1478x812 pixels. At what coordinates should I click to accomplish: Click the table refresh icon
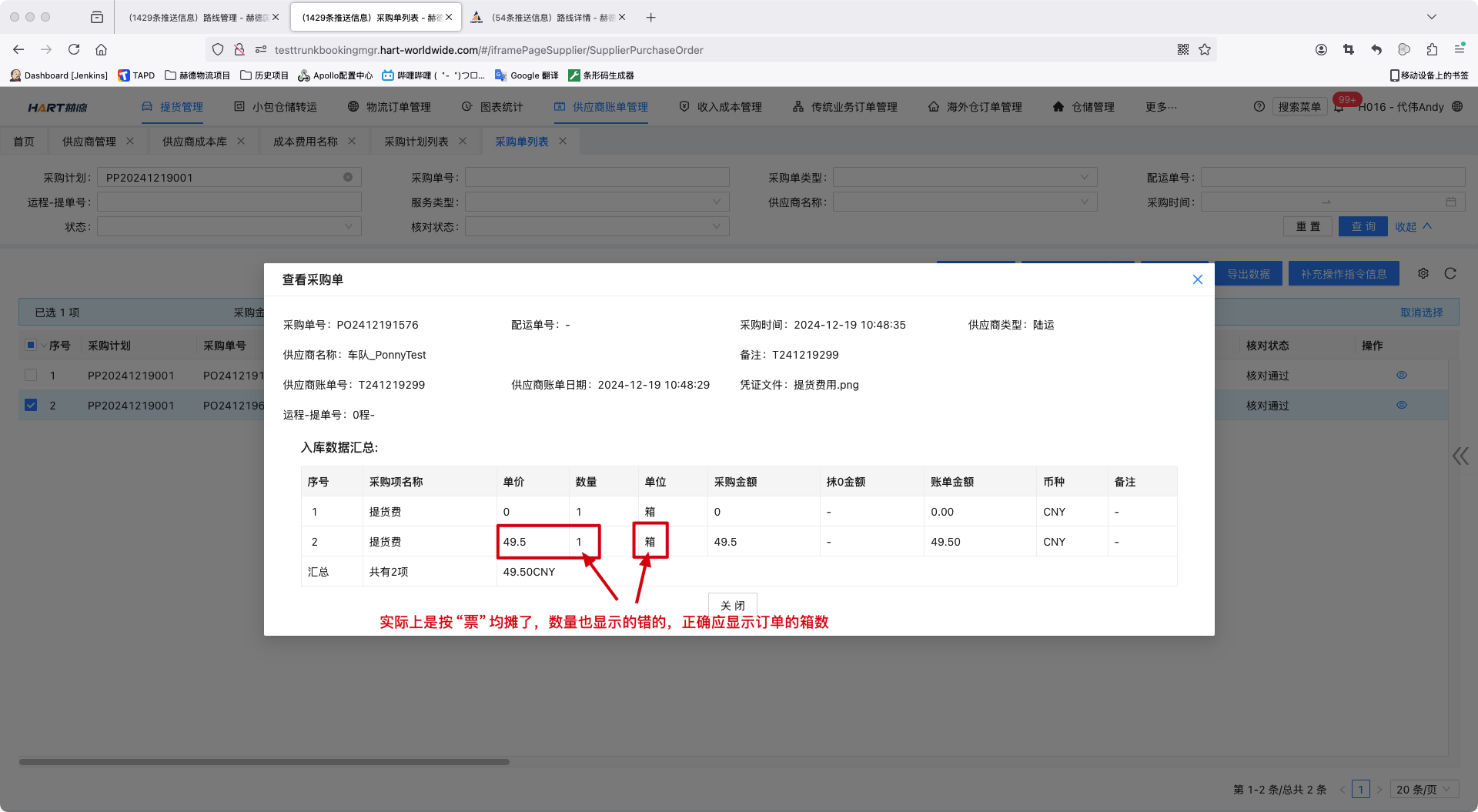tap(1450, 273)
